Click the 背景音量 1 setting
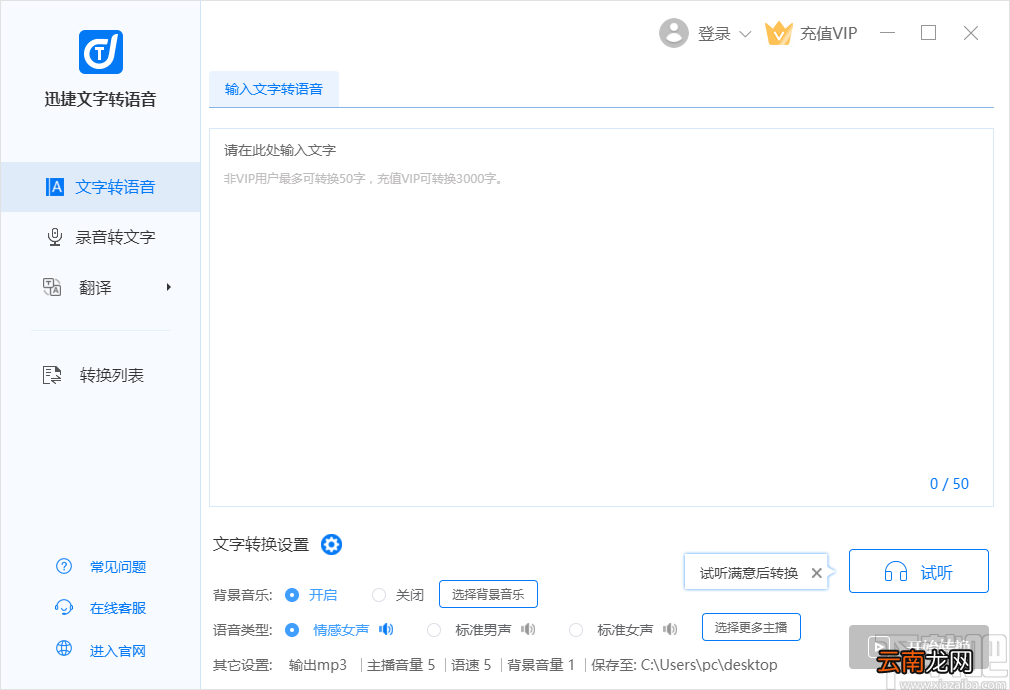The image size is (1010, 690). 540,665
